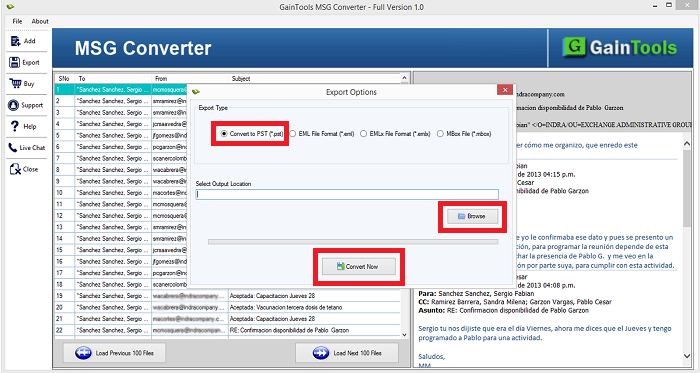Click email list scroll-up arrow

[x=404, y=78]
